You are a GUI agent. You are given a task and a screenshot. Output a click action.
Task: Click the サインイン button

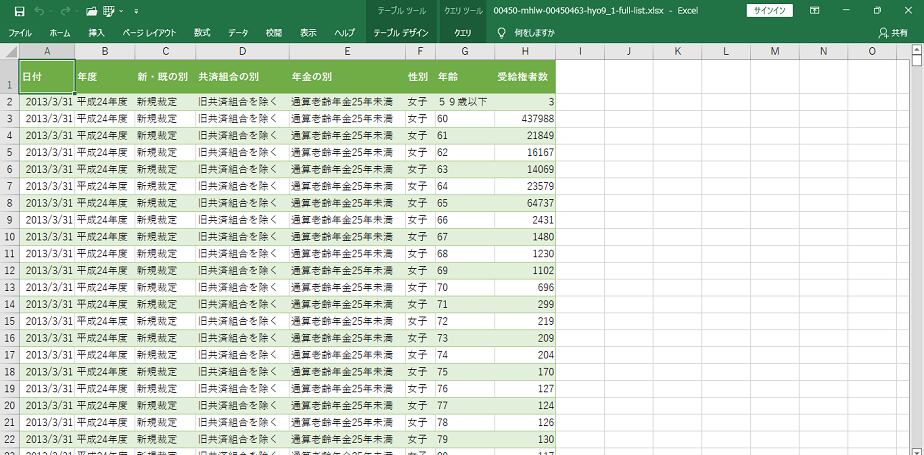(x=769, y=11)
